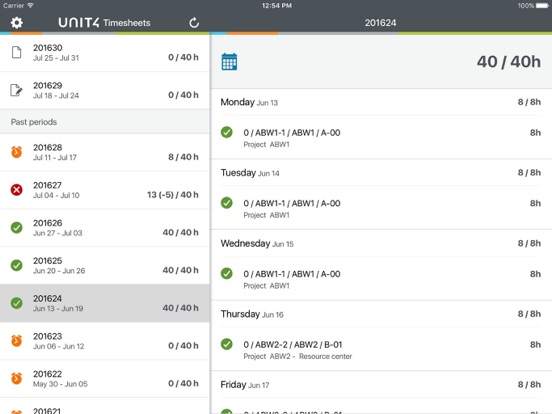Tap the Thursday Jun 16 day header

pos(381,314)
